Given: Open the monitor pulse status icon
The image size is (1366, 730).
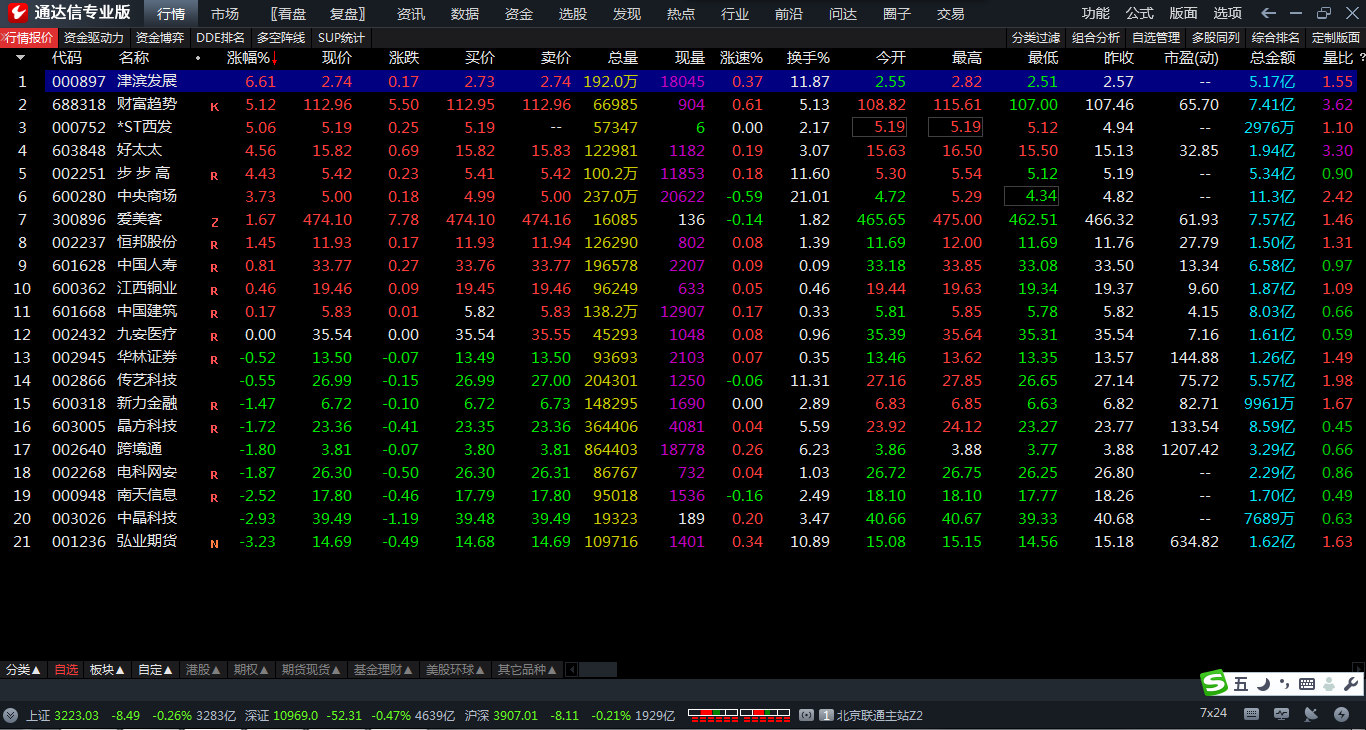Looking at the screenshot, I should [1283, 714].
